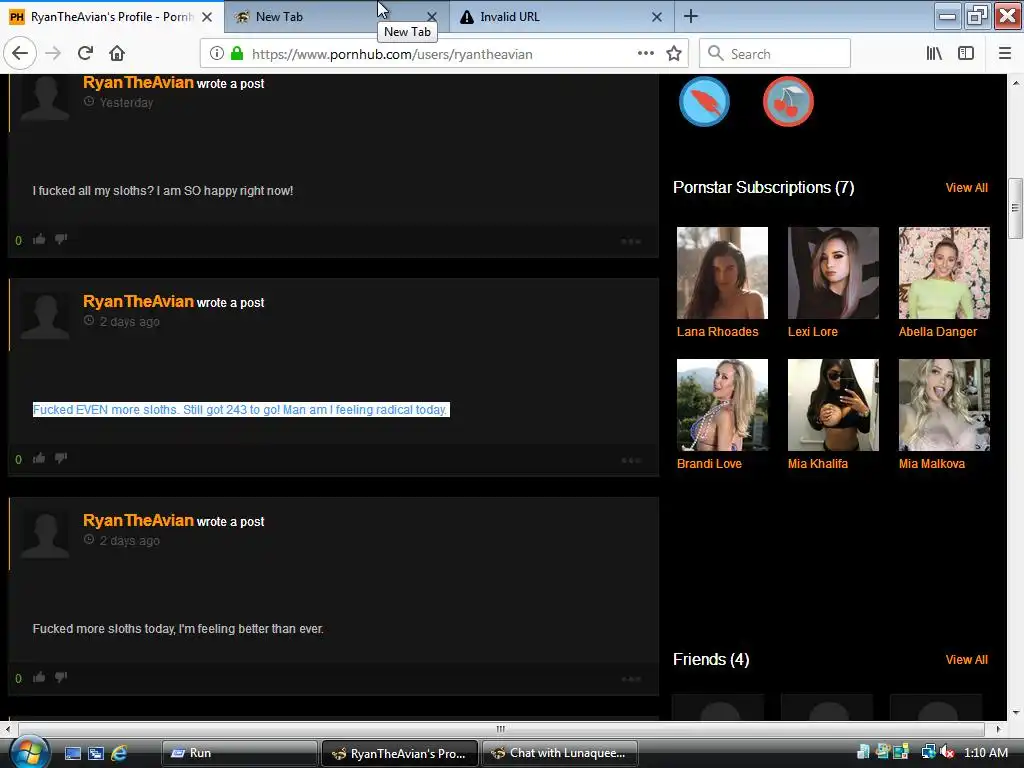Click the horizontal scrollbar right arrow
Screen dimensions: 1024x768
click(999, 729)
